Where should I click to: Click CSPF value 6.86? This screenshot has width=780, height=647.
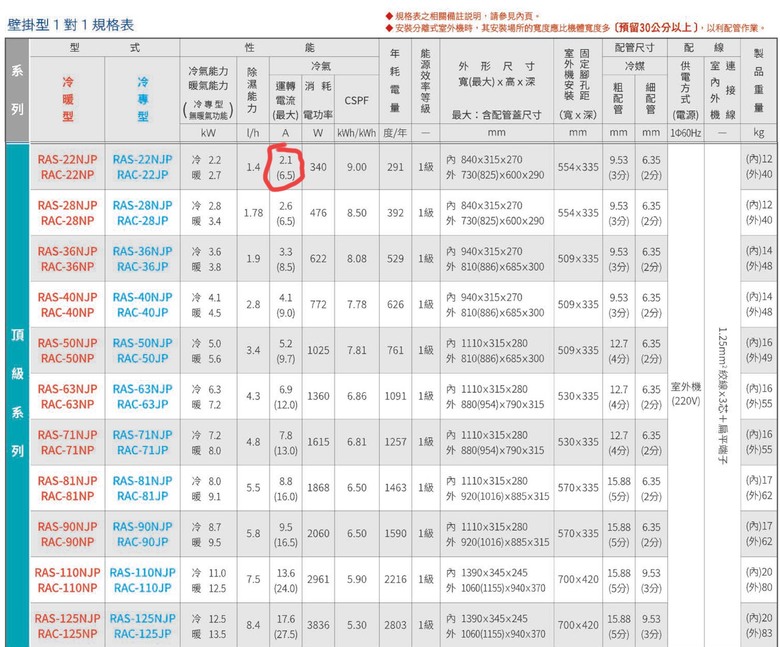pos(357,396)
